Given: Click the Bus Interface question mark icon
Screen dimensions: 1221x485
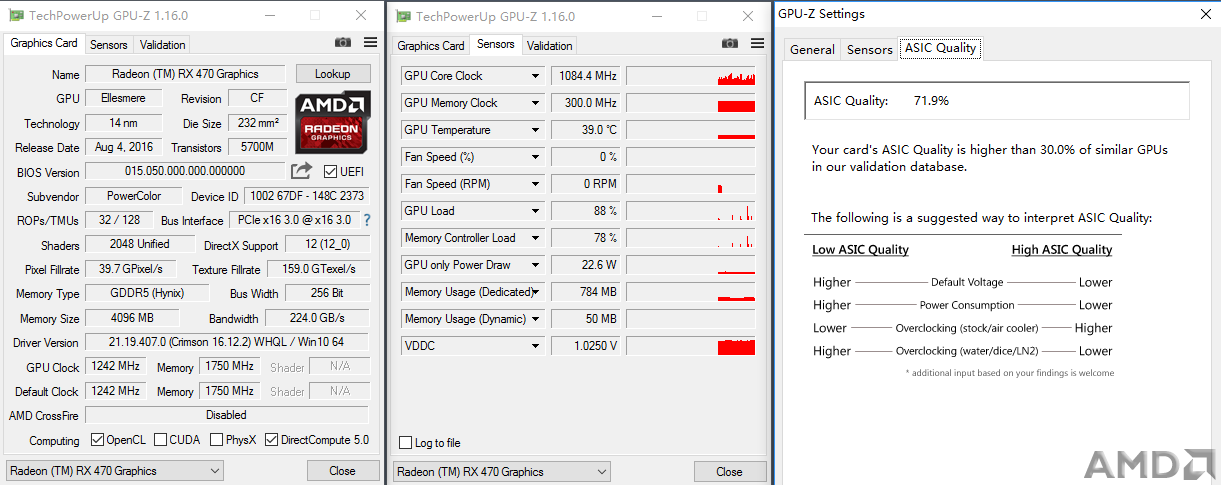Looking at the screenshot, I should tap(367, 220).
